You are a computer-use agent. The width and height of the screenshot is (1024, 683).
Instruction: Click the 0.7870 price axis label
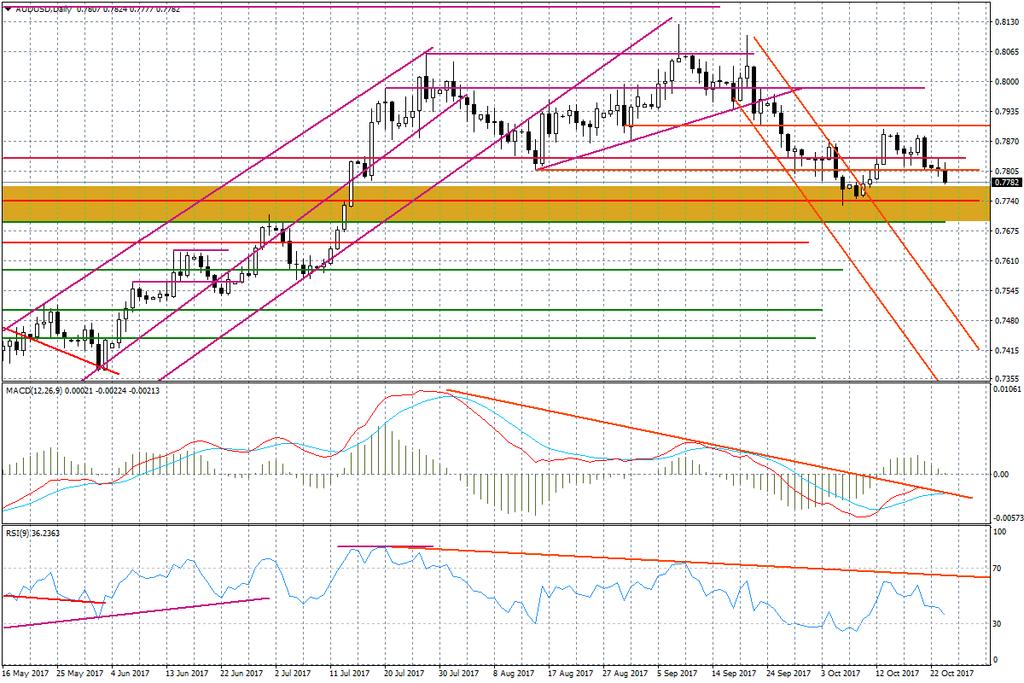coord(1006,142)
